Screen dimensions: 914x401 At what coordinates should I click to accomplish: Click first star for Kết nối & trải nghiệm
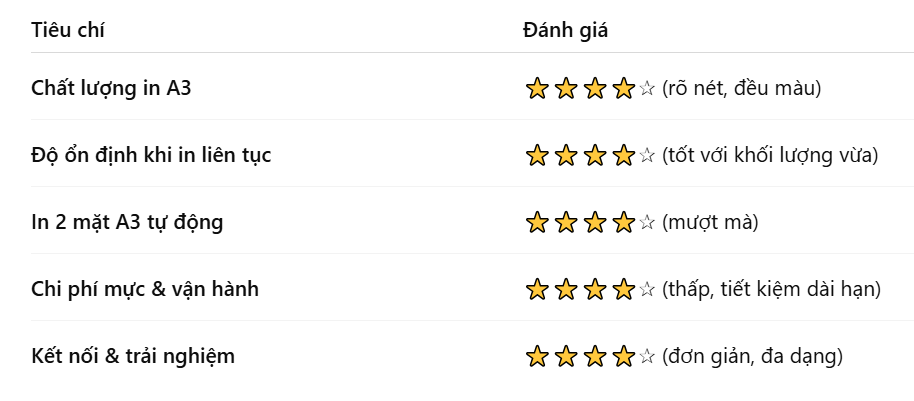(x=537, y=356)
